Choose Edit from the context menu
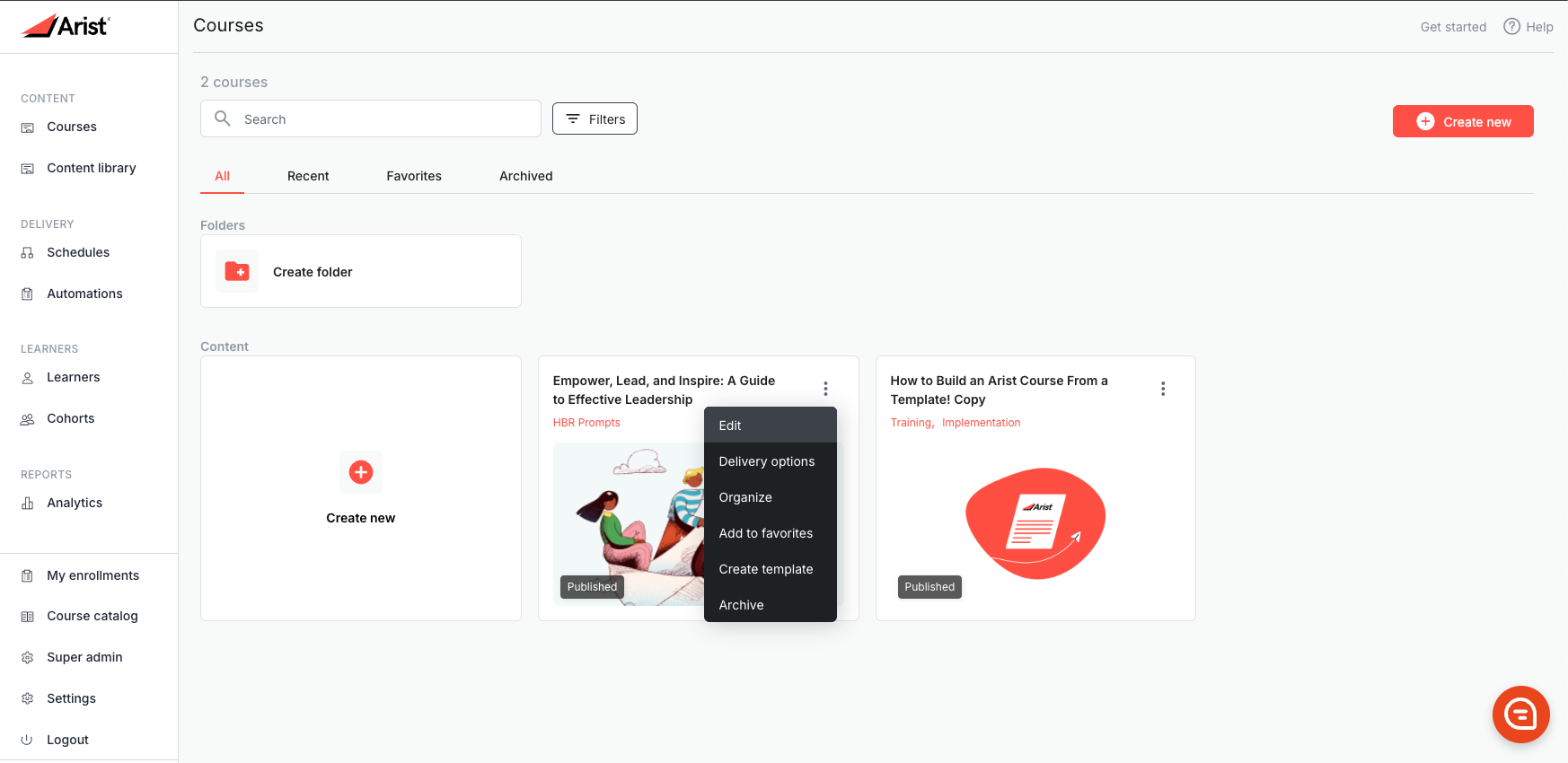This screenshot has width=1568, height=763. (x=771, y=425)
